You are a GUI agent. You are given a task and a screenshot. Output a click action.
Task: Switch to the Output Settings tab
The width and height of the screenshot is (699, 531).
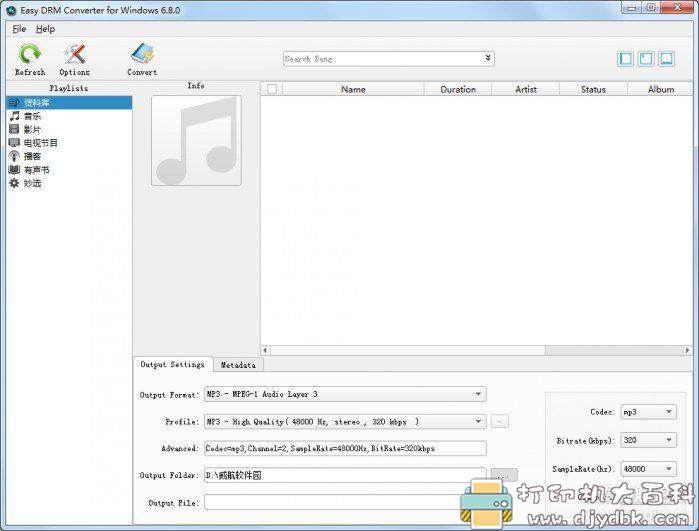click(173, 364)
